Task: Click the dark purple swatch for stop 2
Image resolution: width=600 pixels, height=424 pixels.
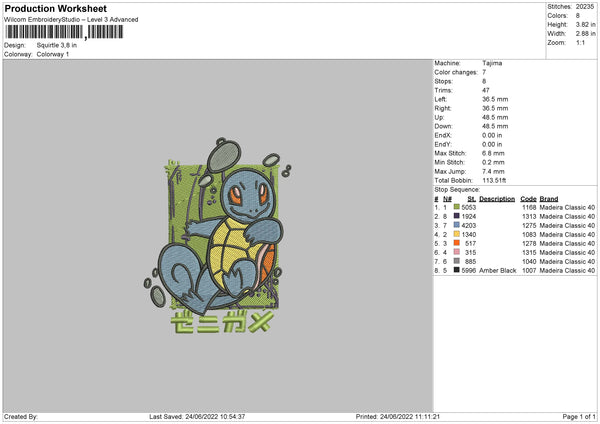Action: 457,216
